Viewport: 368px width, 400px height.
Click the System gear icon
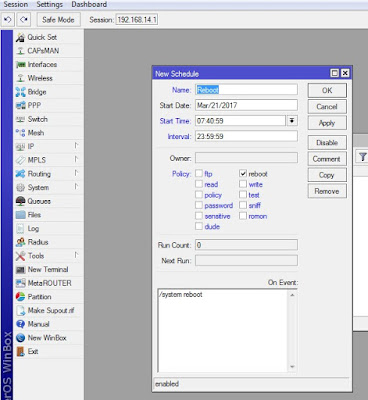[x=20, y=188]
